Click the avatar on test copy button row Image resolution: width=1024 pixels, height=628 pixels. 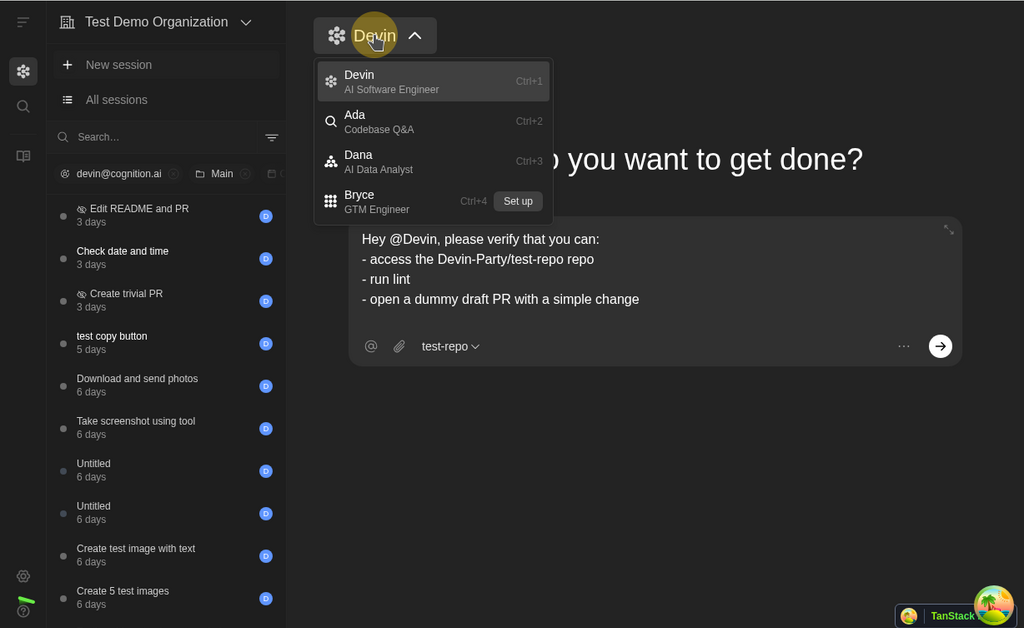coord(266,343)
